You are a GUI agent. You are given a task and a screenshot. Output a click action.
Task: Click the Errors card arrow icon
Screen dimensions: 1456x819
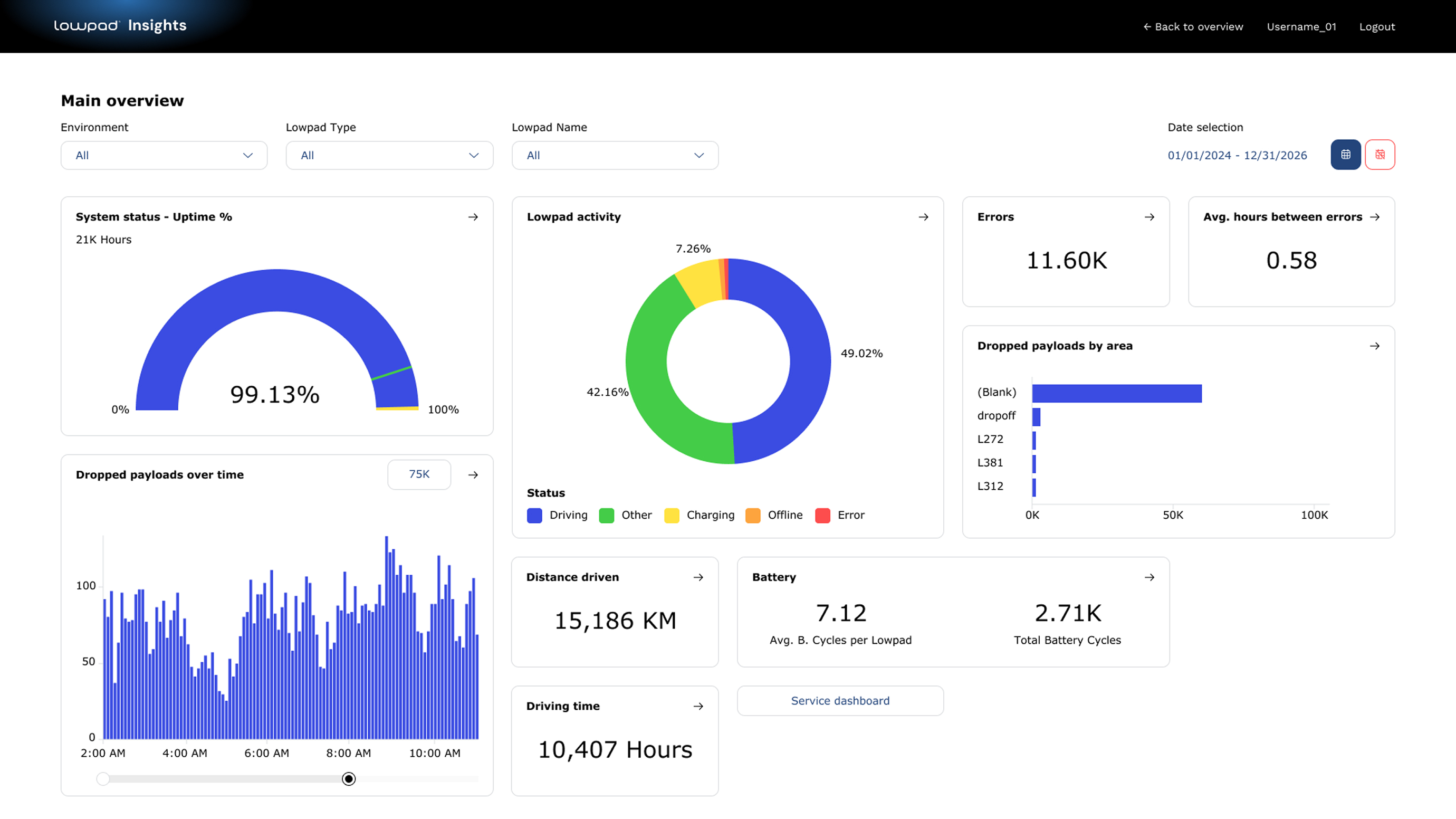(1149, 217)
